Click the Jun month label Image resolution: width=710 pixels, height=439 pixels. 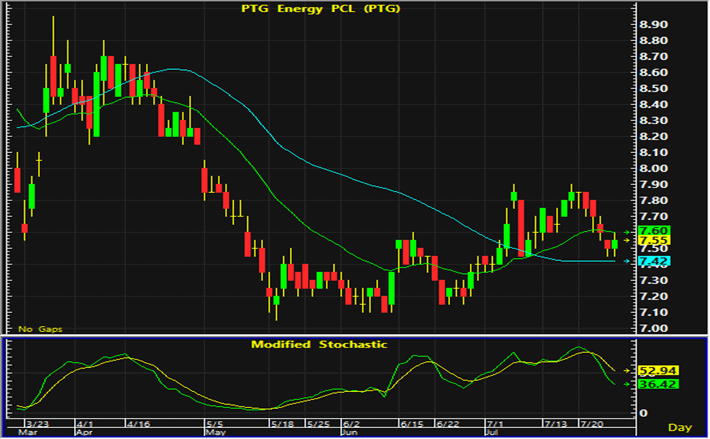click(350, 432)
